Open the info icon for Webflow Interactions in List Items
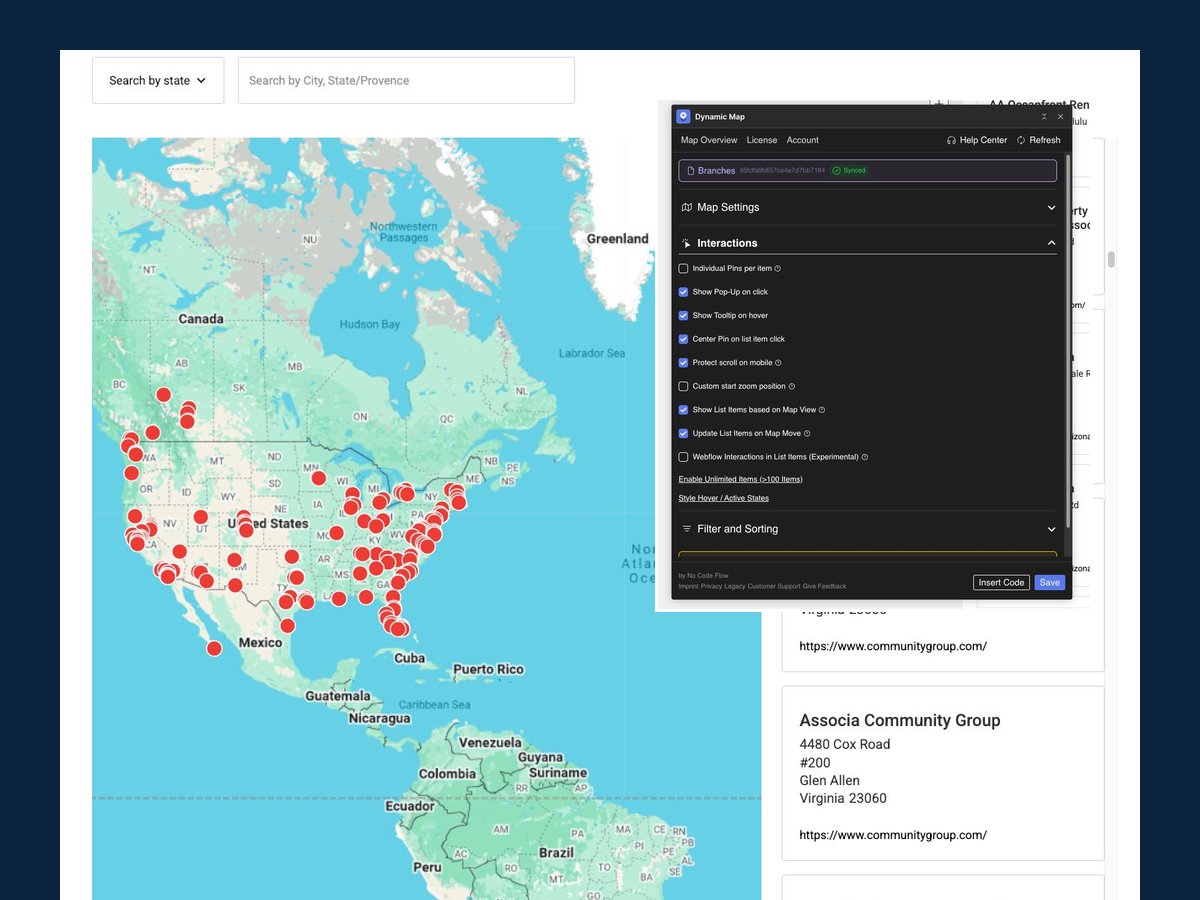1200x900 pixels. pyautogui.click(x=865, y=457)
